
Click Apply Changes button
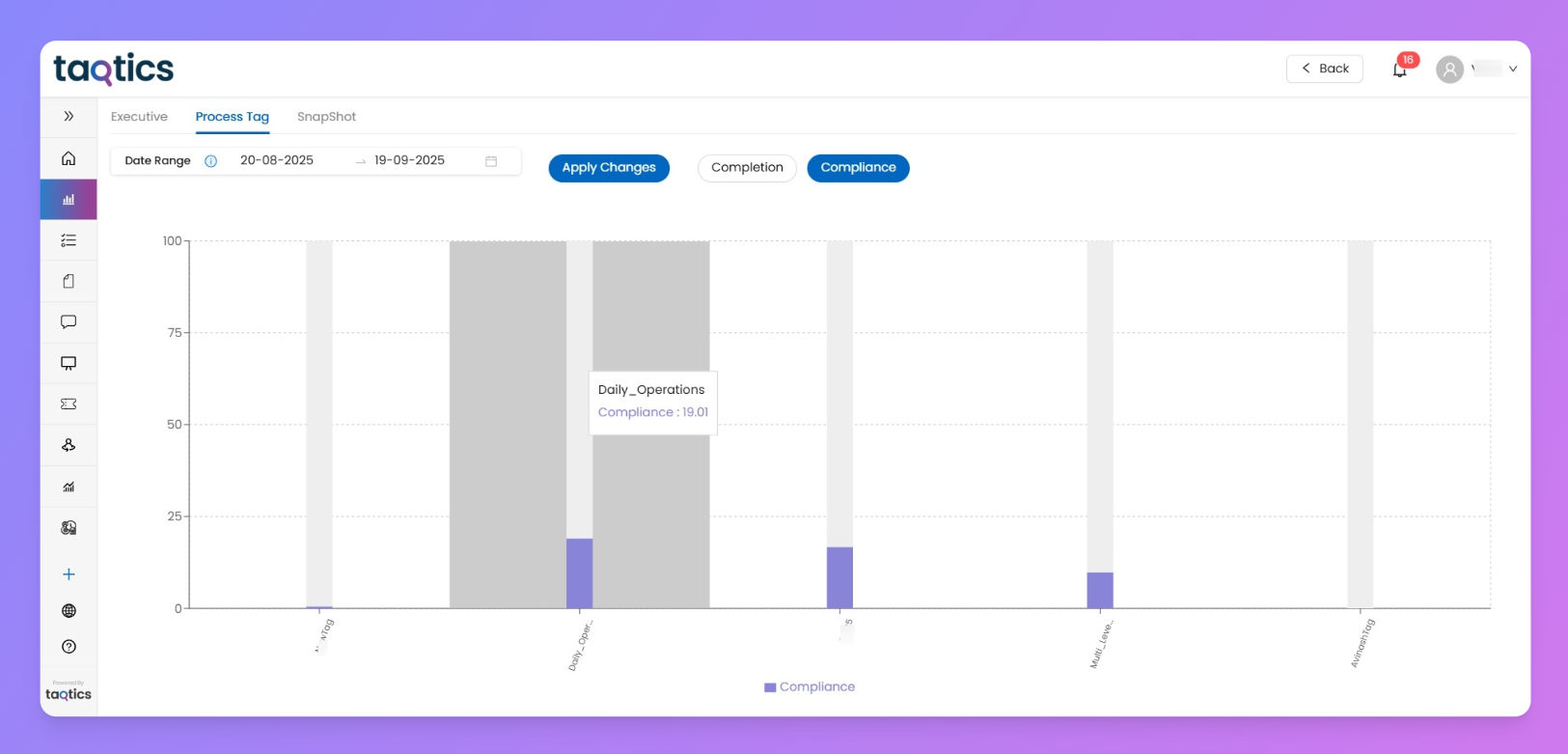point(609,168)
